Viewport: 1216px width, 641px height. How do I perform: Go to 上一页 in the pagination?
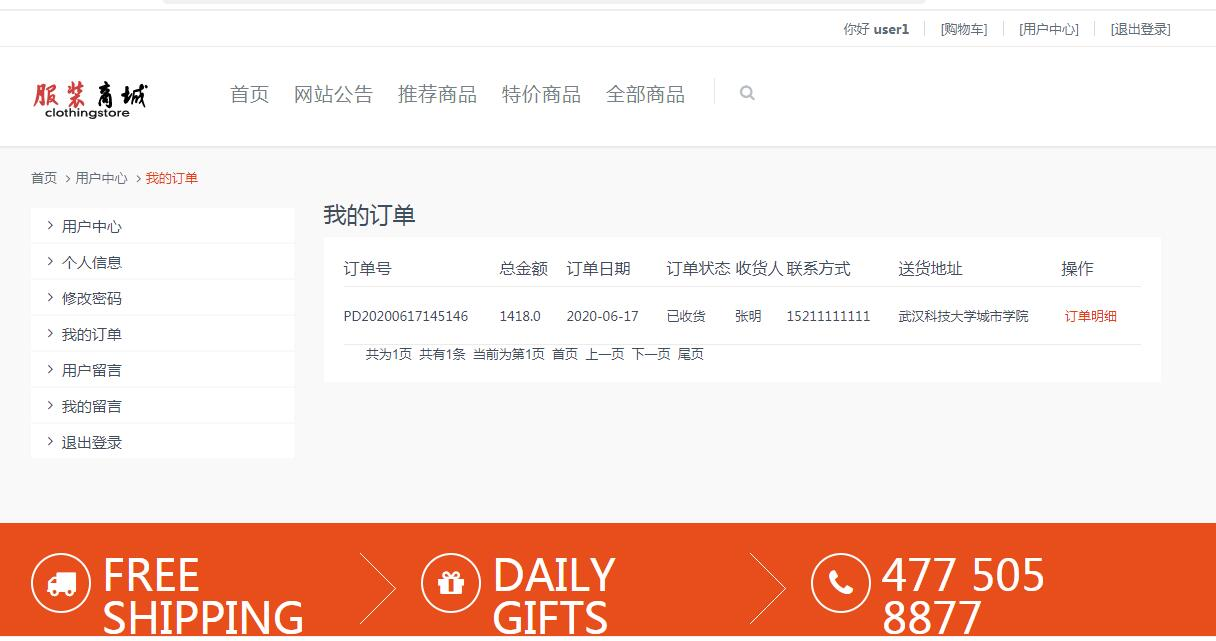[x=605, y=354]
